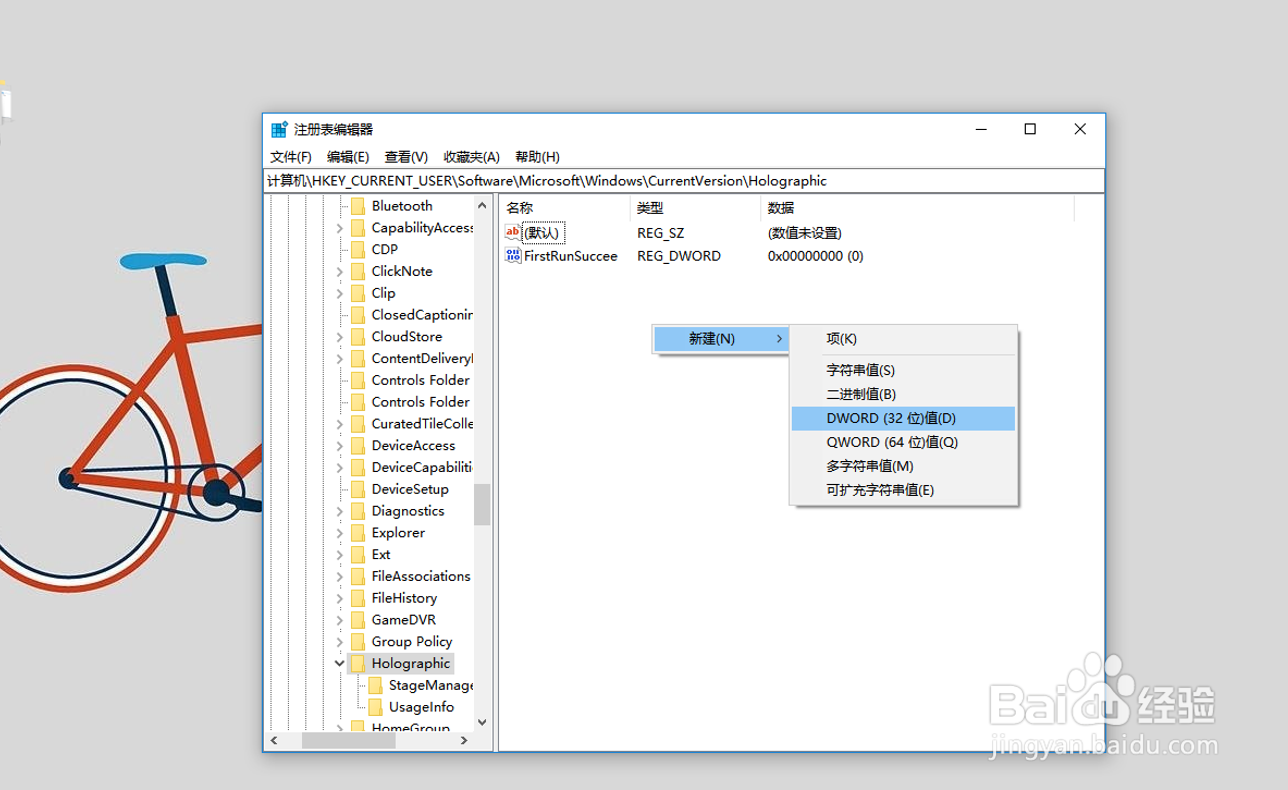The height and width of the screenshot is (790, 1288).
Task: Click the Bluetooth folder icon
Action: click(x=358, y=206)
